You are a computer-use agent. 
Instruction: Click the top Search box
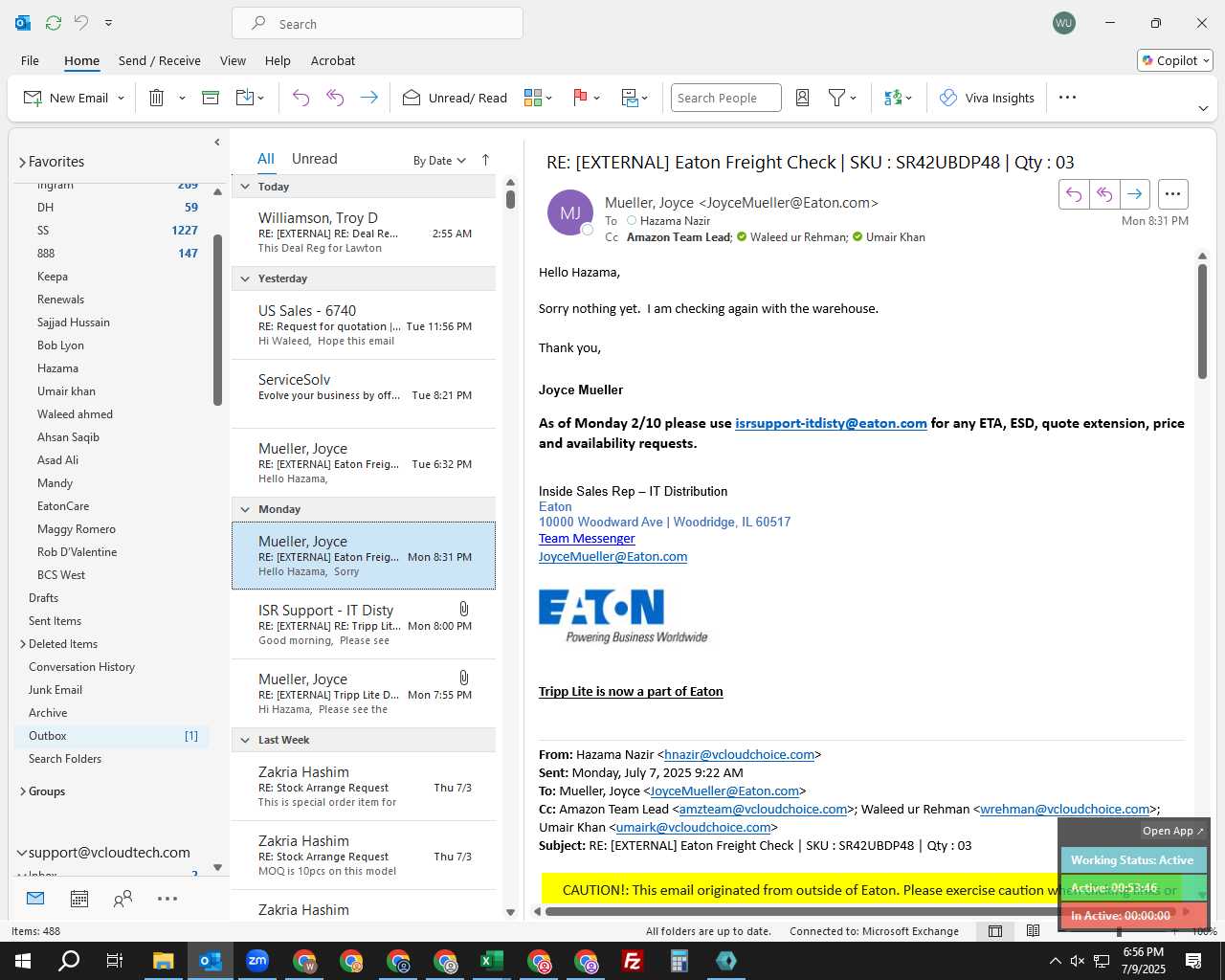tap(377, 24)
